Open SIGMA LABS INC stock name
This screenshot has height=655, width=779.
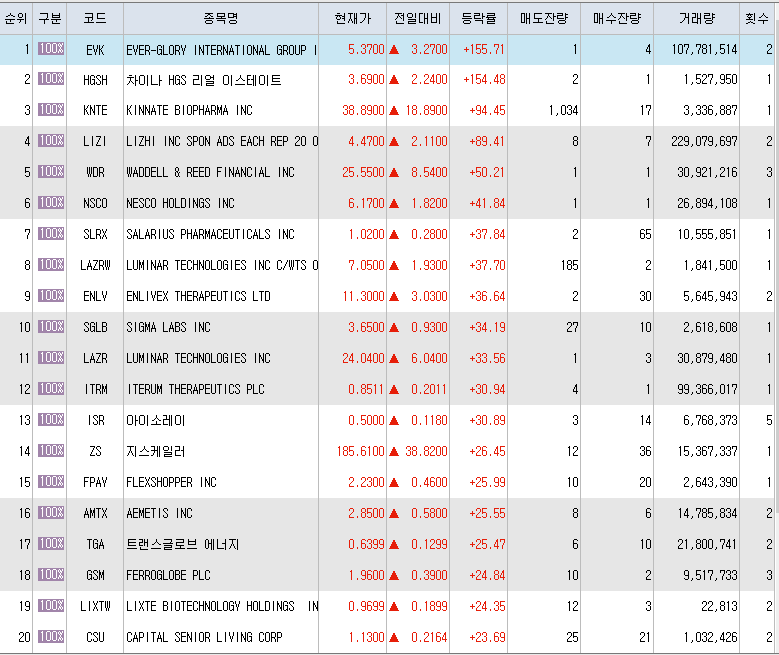click(168, 327)
